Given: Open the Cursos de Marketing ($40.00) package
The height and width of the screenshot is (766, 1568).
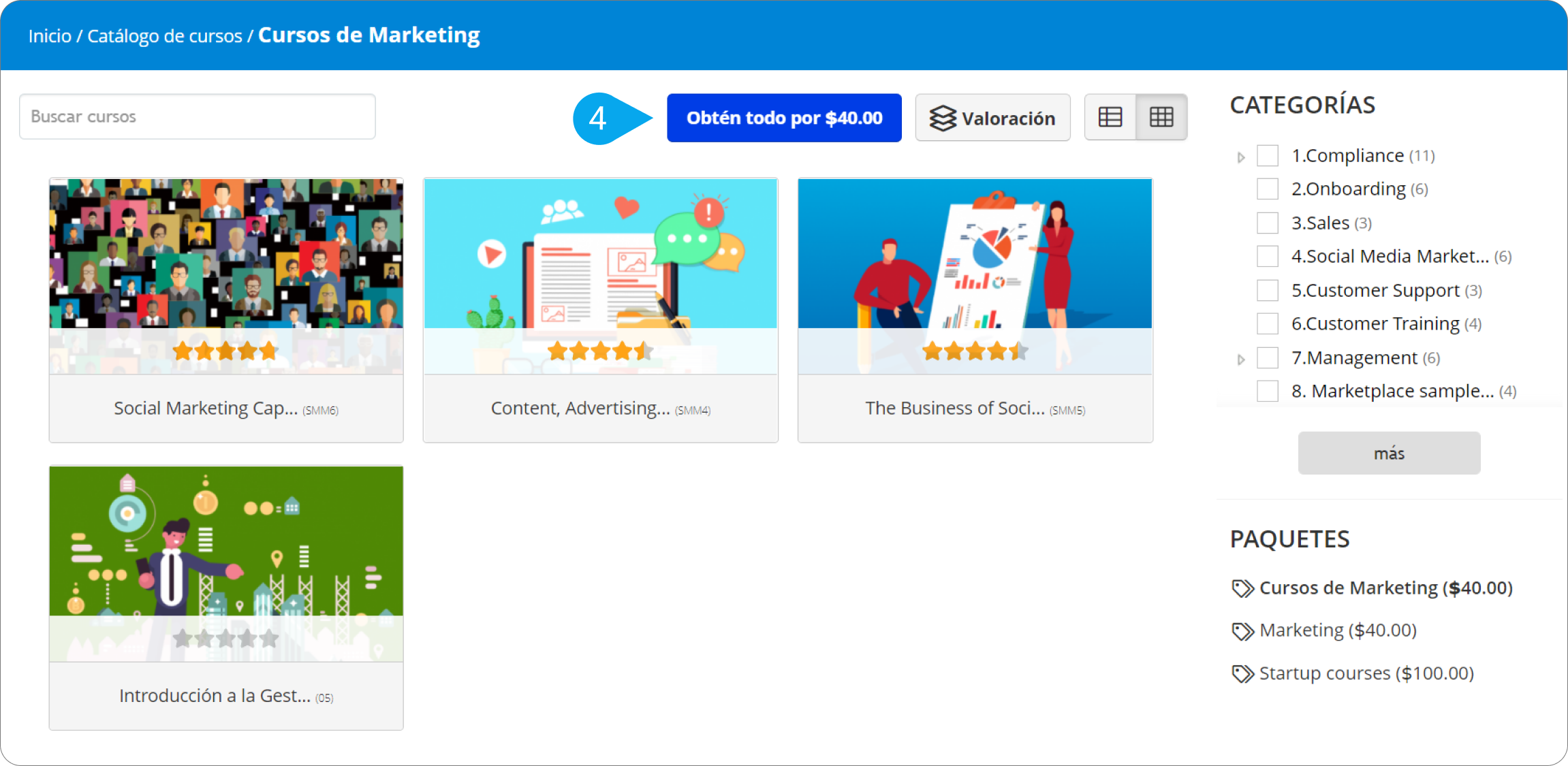Looking at the screenshot, I should [x=1385, y=588].
